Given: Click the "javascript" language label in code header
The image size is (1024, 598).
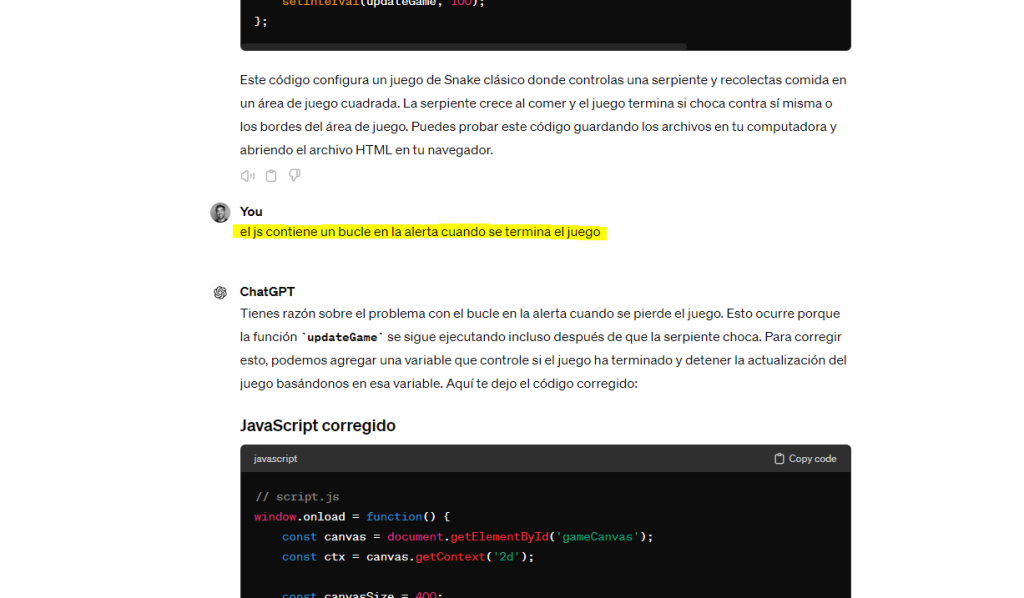Looking at the screenshot, I should [275, 459].
